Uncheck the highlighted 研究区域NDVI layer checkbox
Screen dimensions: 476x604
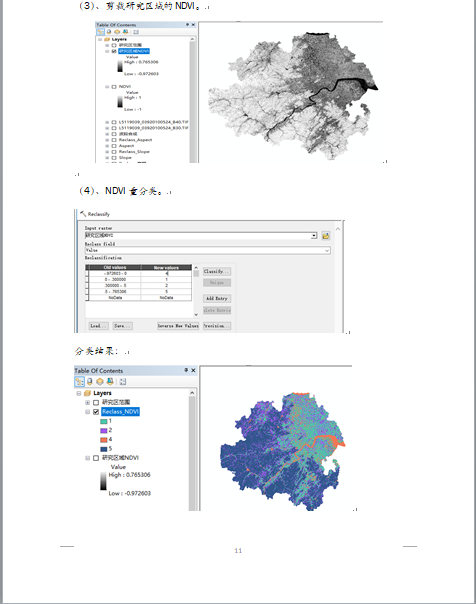(114, 51)
